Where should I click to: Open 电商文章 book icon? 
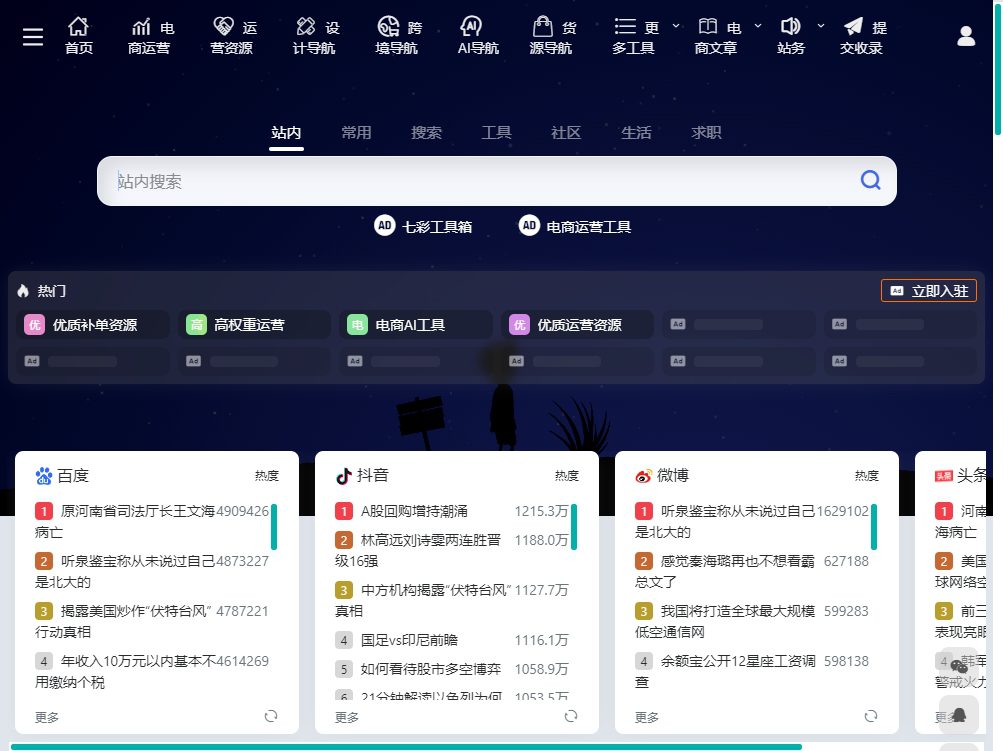pyautogui.click(x=707, y=26)
